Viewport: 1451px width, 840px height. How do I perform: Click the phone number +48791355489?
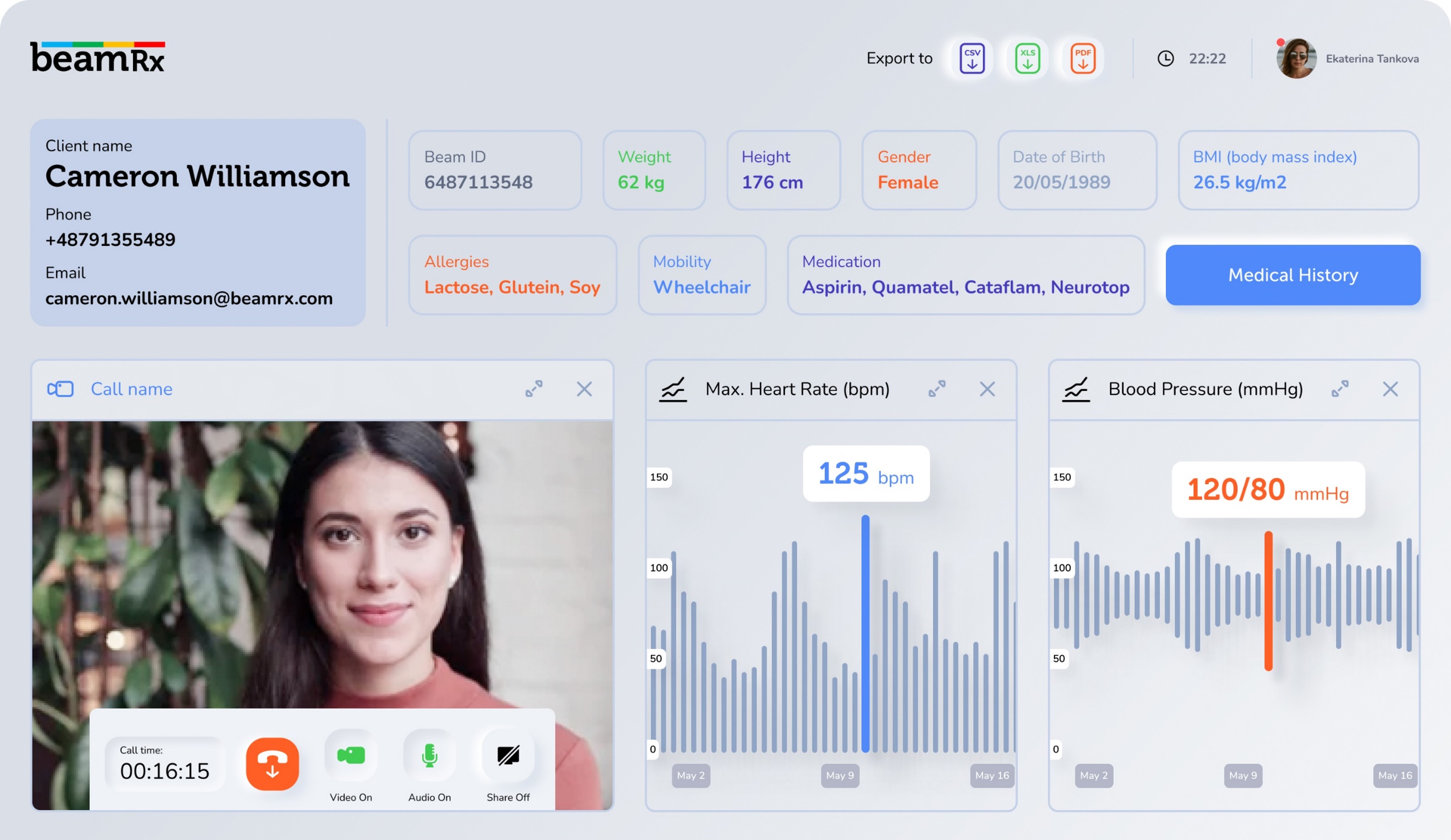tap(110, 239)
